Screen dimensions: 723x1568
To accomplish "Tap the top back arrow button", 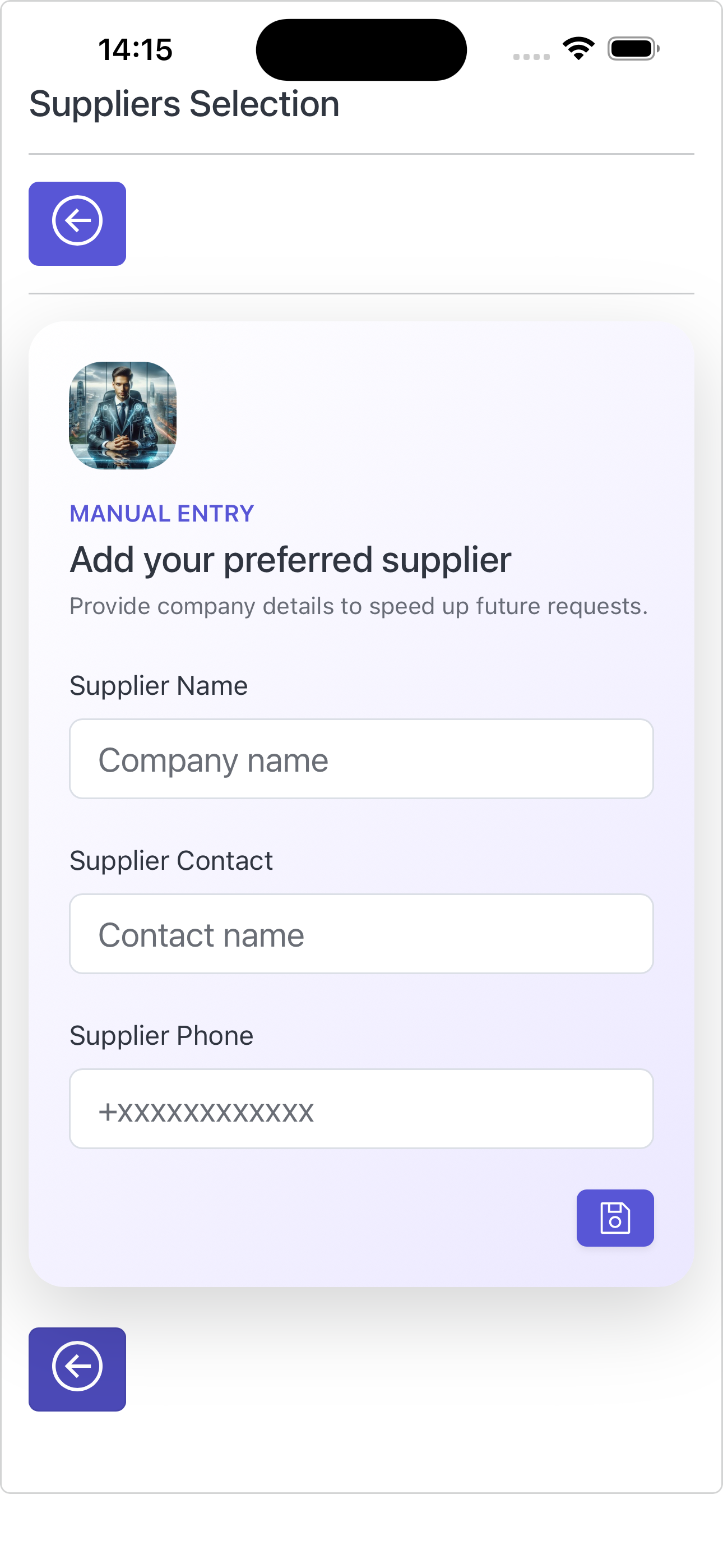I will point(77,223).
